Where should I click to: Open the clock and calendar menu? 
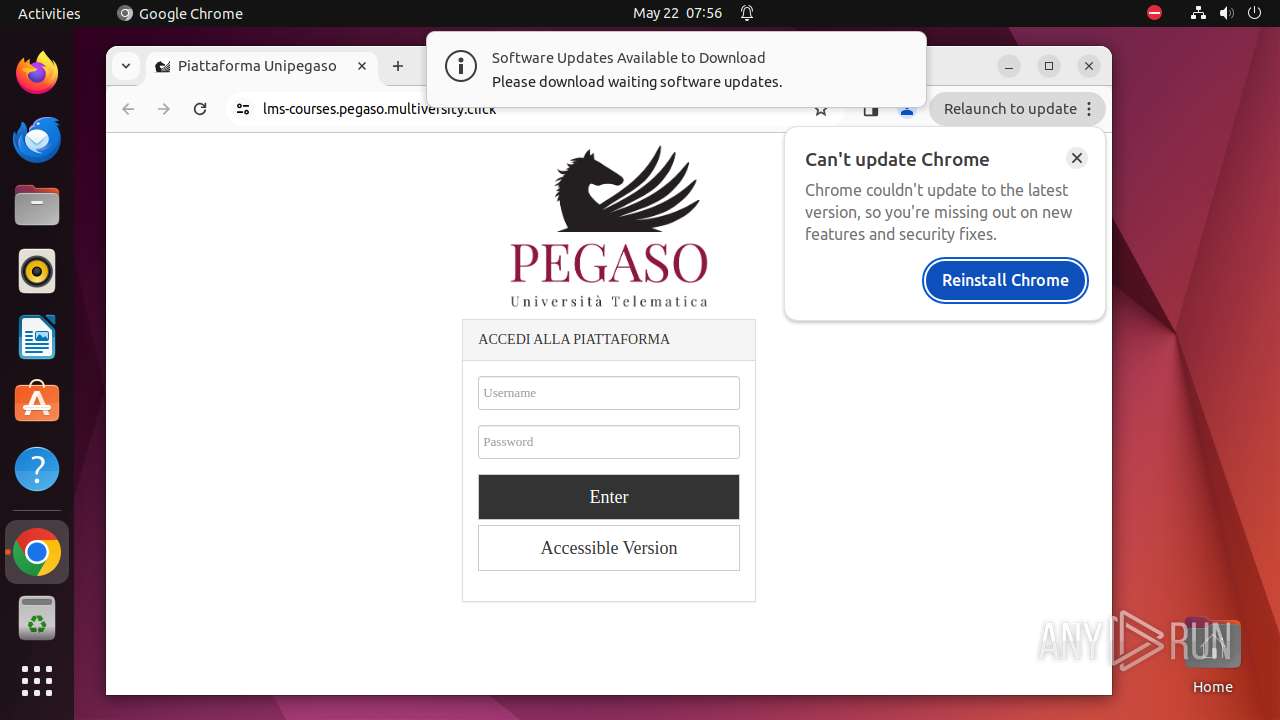click(x=677, y=13)
